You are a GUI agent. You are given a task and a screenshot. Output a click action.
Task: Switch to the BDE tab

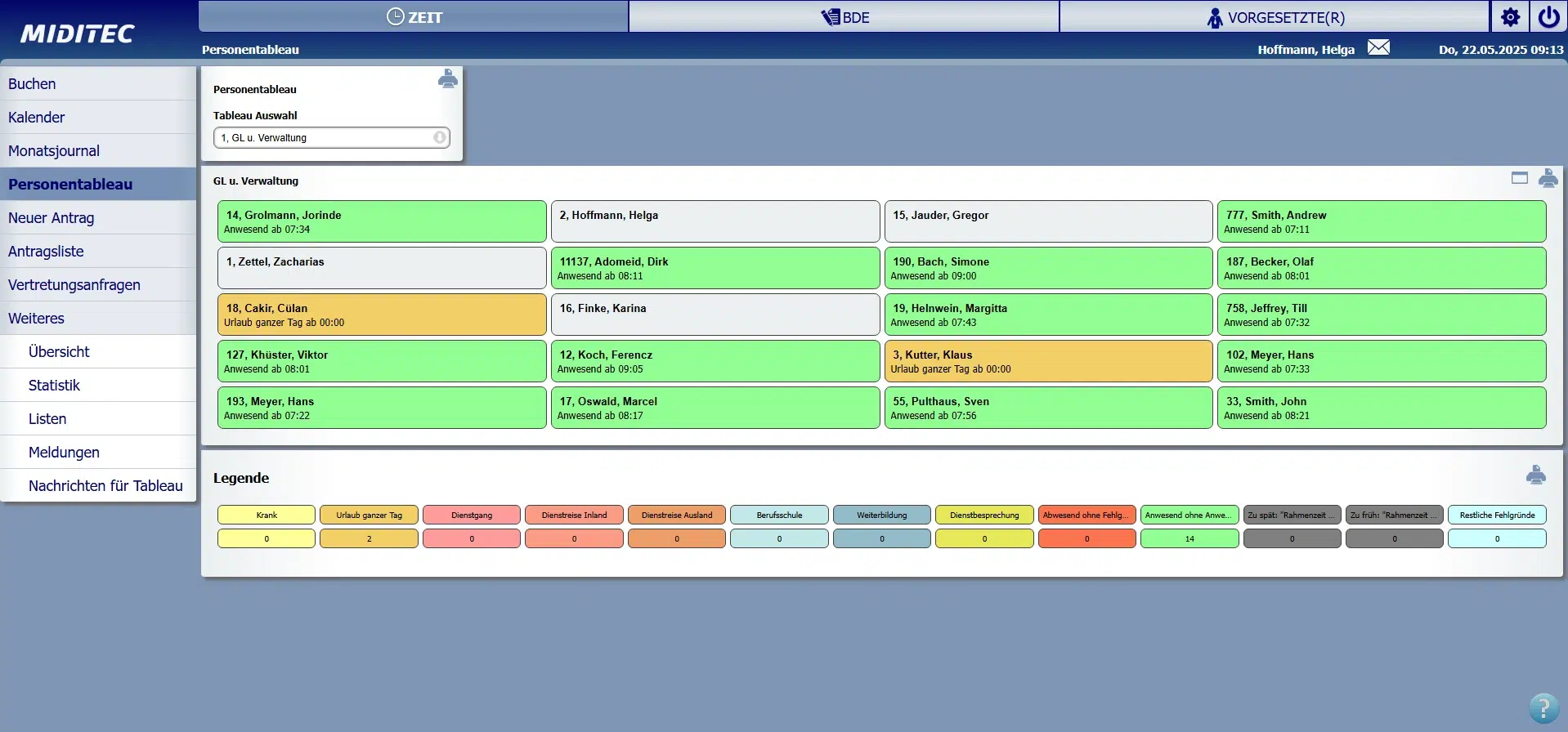(x=844, y=17)
